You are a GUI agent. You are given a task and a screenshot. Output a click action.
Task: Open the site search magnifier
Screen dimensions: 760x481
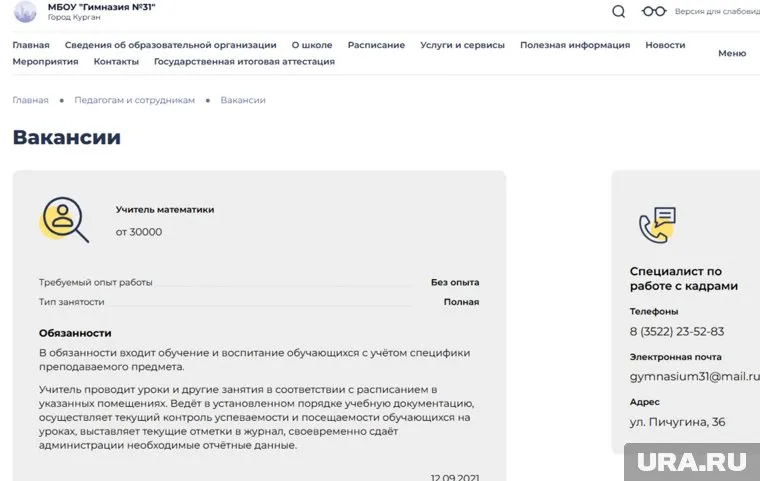[x=618, y=12]
